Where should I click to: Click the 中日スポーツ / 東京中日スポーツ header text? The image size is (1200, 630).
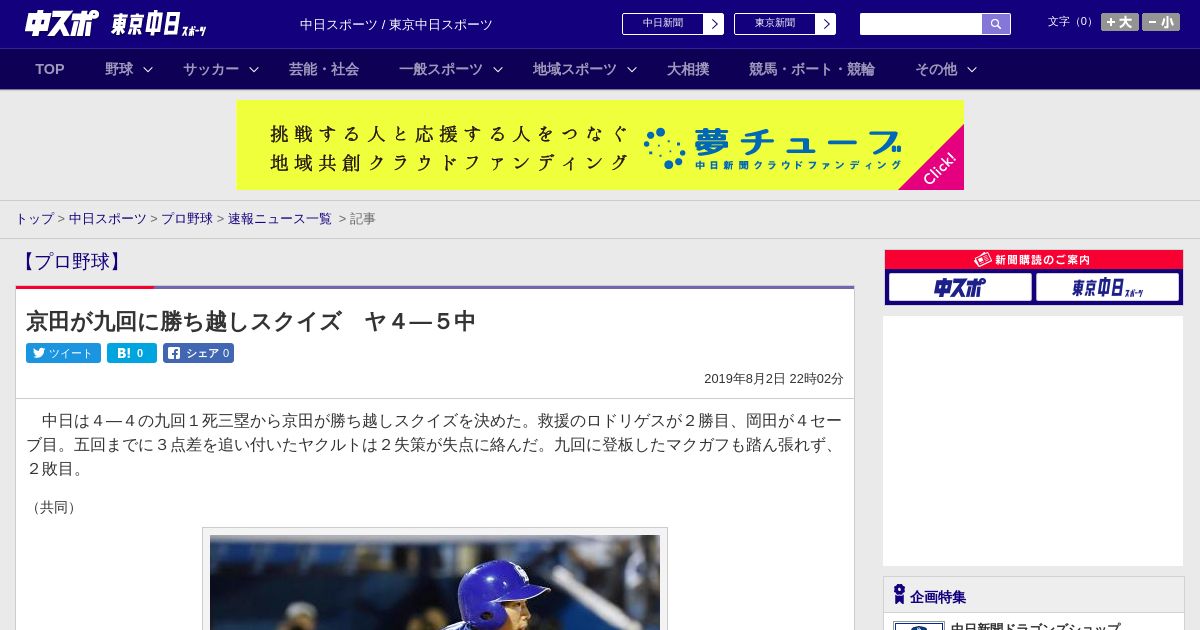tap(396, 25)
